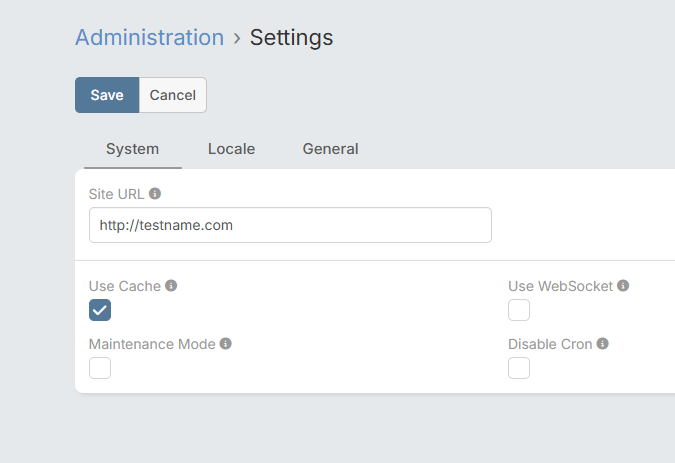The height and width of the screenshot is (463, 675).
Task: Click the Site URL info icon
Action: coord(155,194)
